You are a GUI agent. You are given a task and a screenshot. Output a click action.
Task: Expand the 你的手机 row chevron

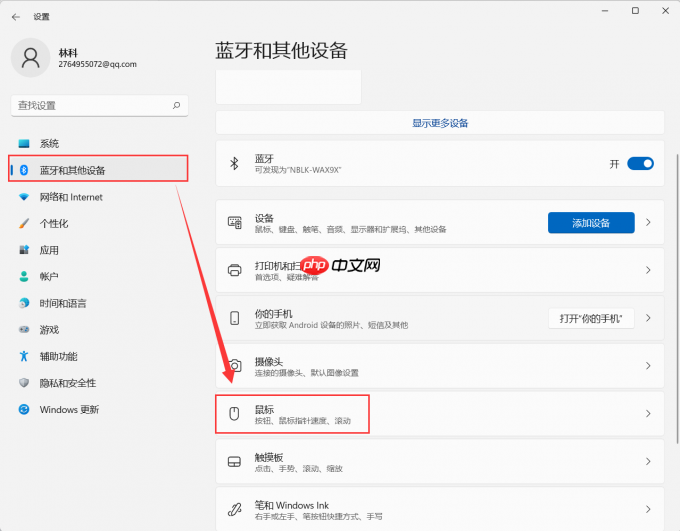[648, 318]
